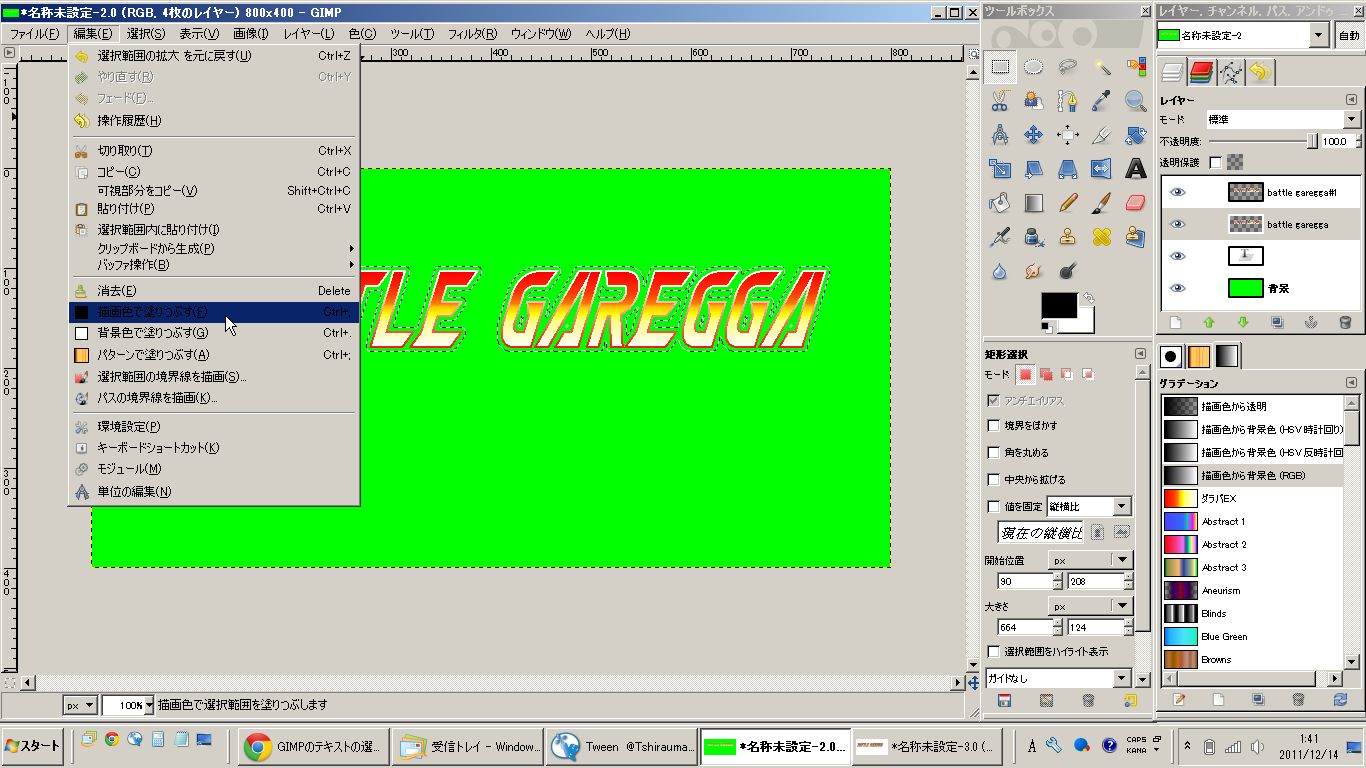Select the Fuzzy Select magic wand tool
1366x768 pixels.
(x=1102, y=68)
